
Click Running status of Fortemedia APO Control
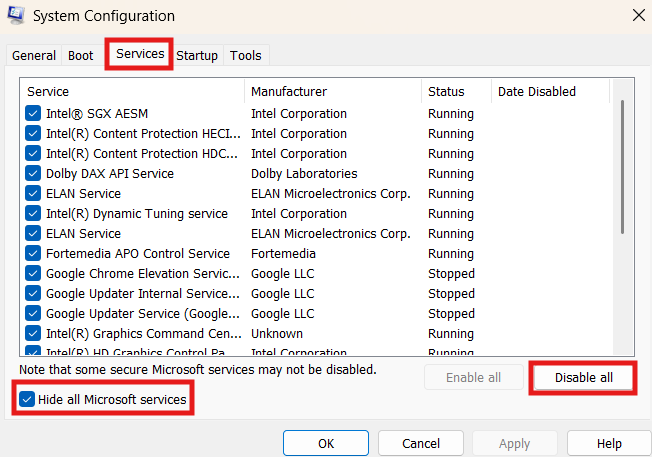[x=451, y=253]
